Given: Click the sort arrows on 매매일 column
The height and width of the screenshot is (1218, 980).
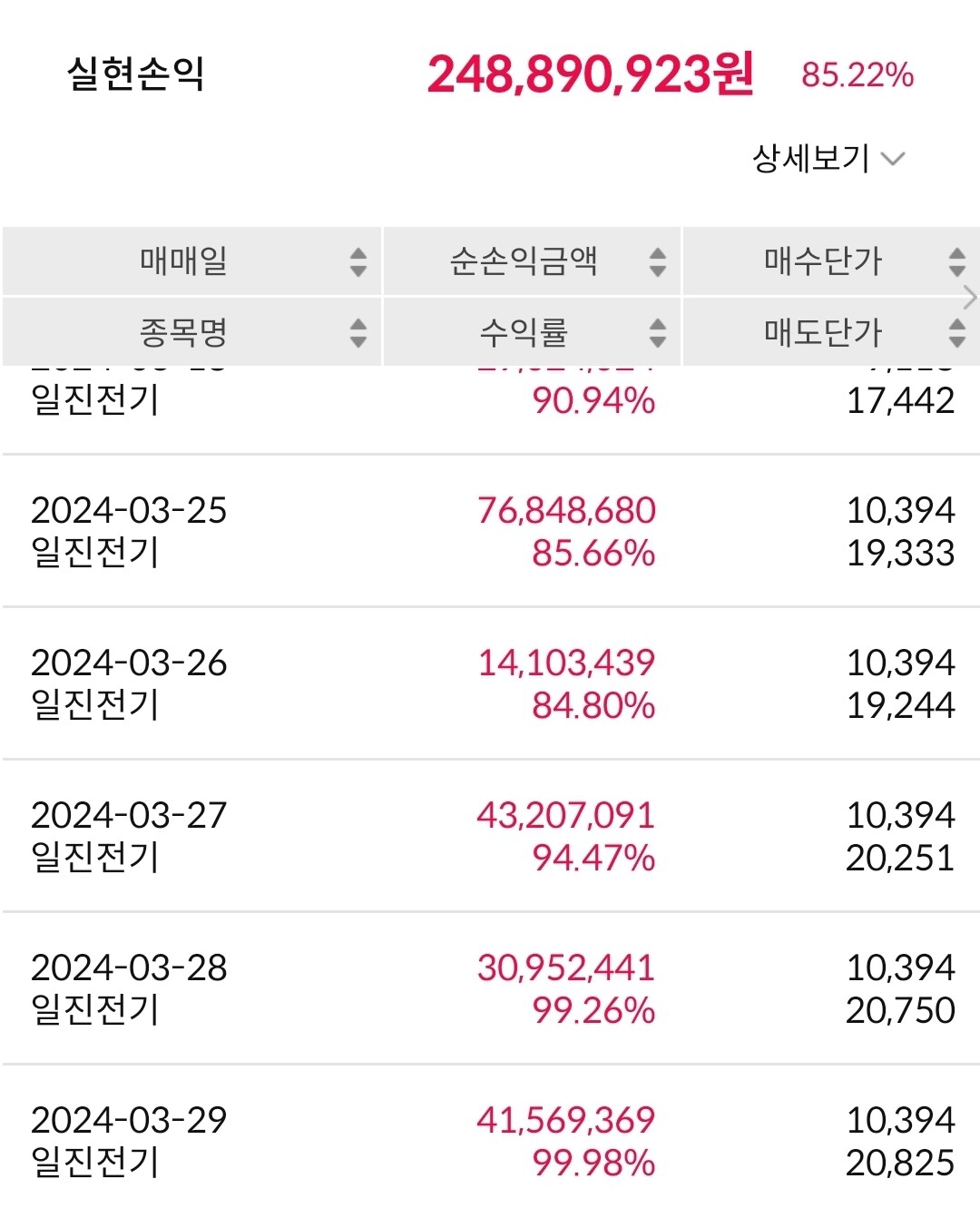Looking at the screenshot, I should pos(358,263).
